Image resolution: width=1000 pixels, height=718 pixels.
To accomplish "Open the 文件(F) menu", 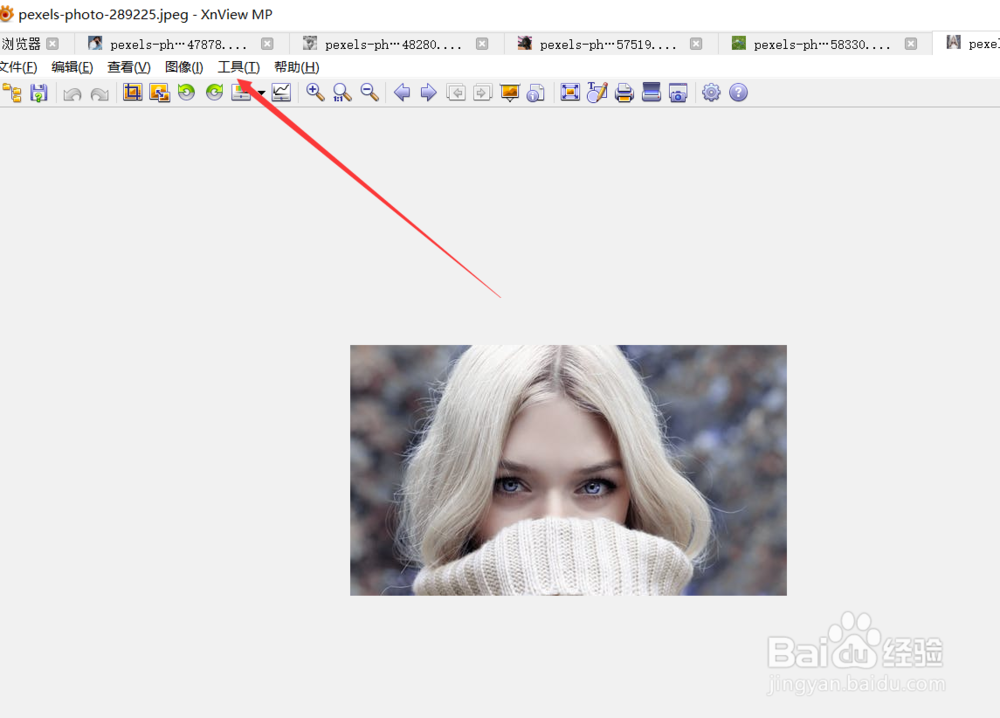I will (18, 67).
